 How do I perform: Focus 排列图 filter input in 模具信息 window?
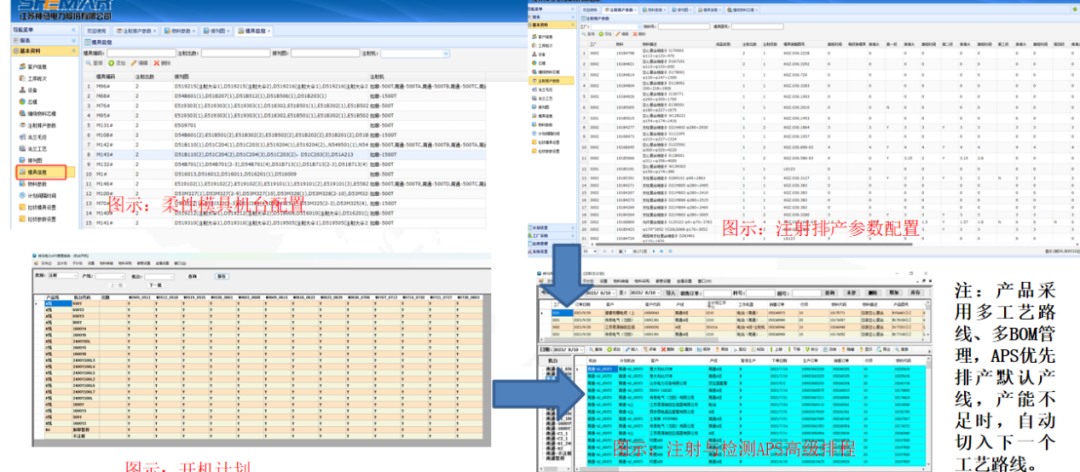click(x=325, y=52)
